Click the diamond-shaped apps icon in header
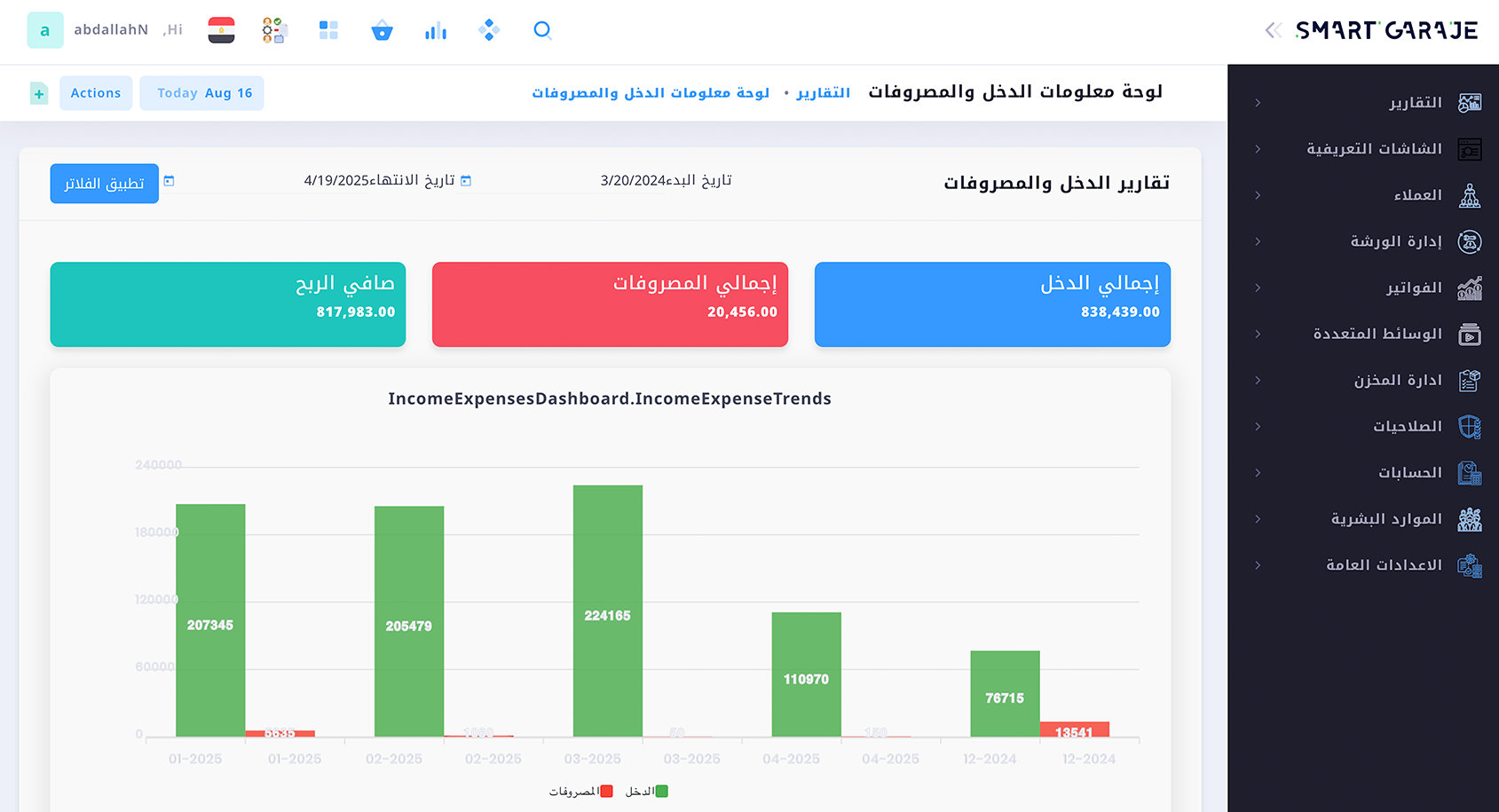Screen dimensions: 1499x812 click(489, 30)
